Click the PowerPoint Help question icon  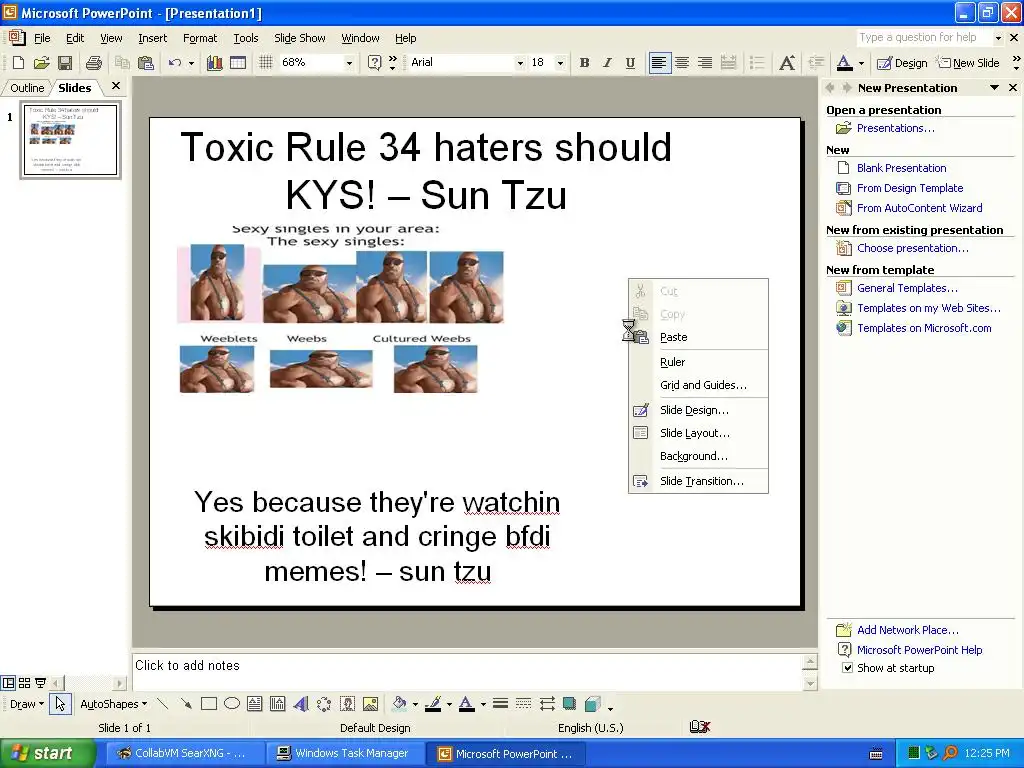(x=374, y=63)
